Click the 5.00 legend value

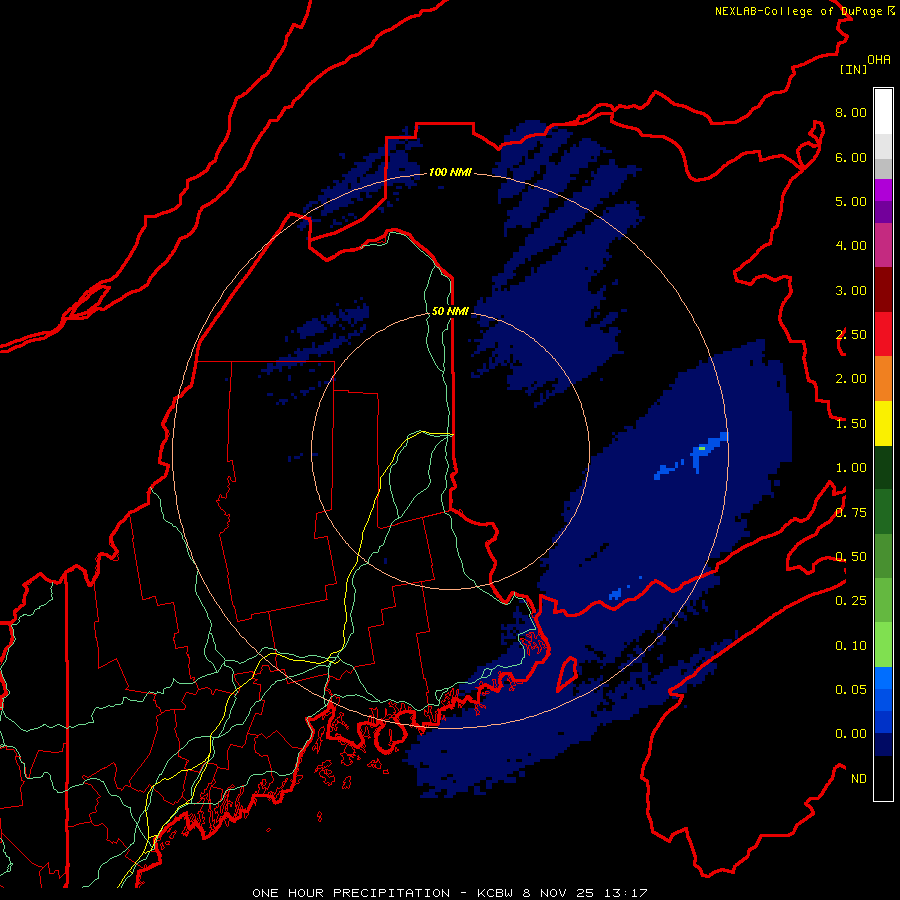(x=851, y=201)
